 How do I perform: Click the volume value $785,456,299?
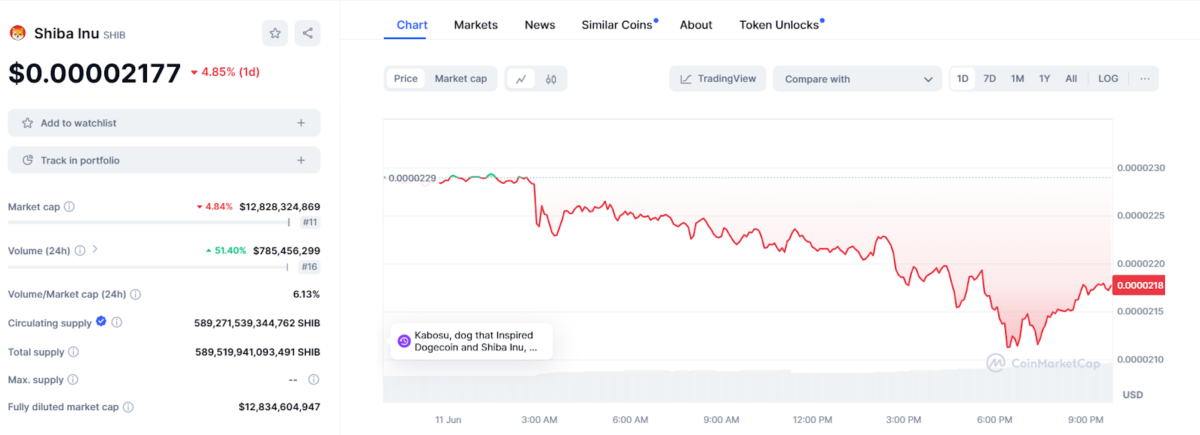point(286,251)
